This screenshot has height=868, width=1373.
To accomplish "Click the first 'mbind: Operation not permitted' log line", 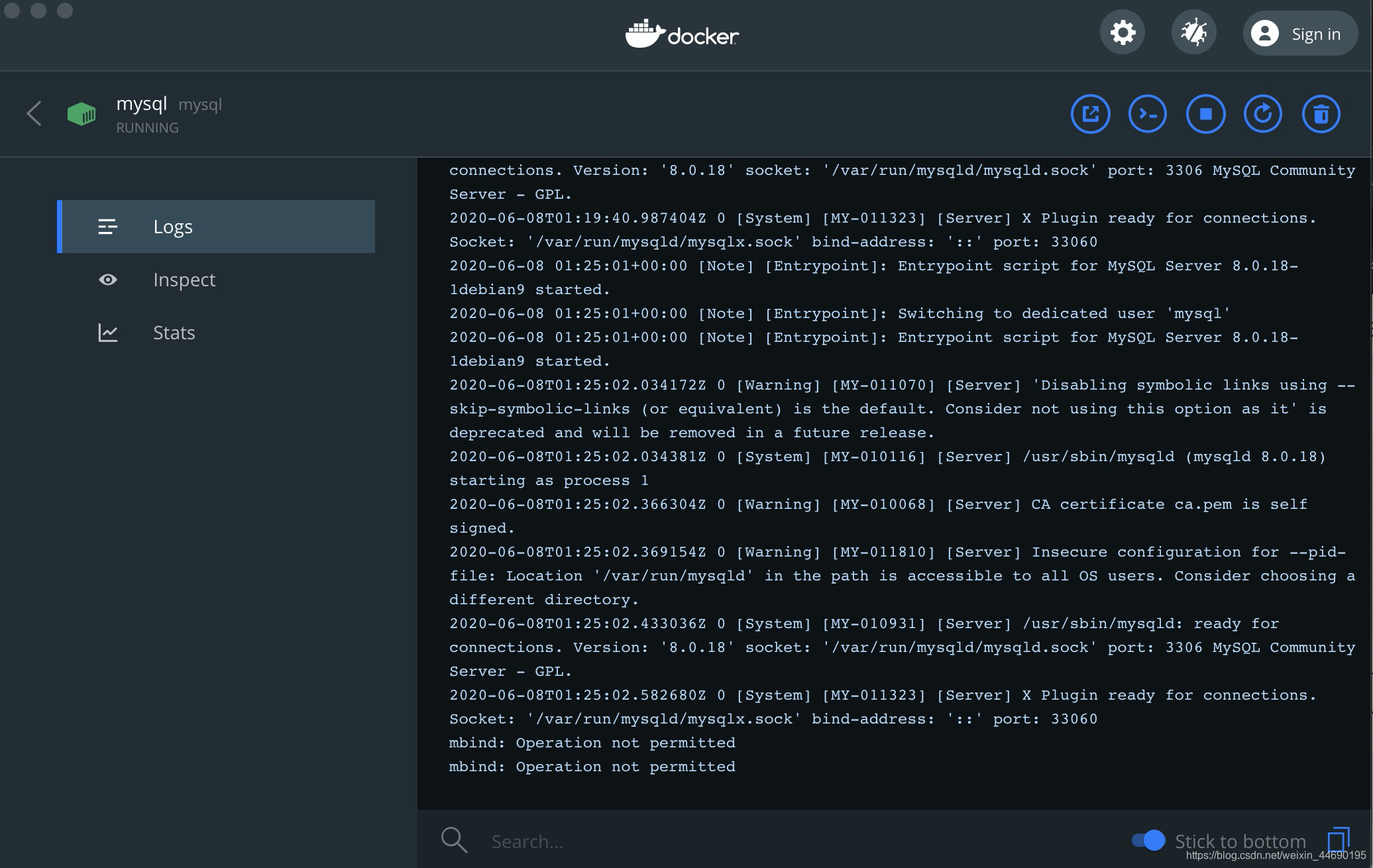I will pos(592,743).
